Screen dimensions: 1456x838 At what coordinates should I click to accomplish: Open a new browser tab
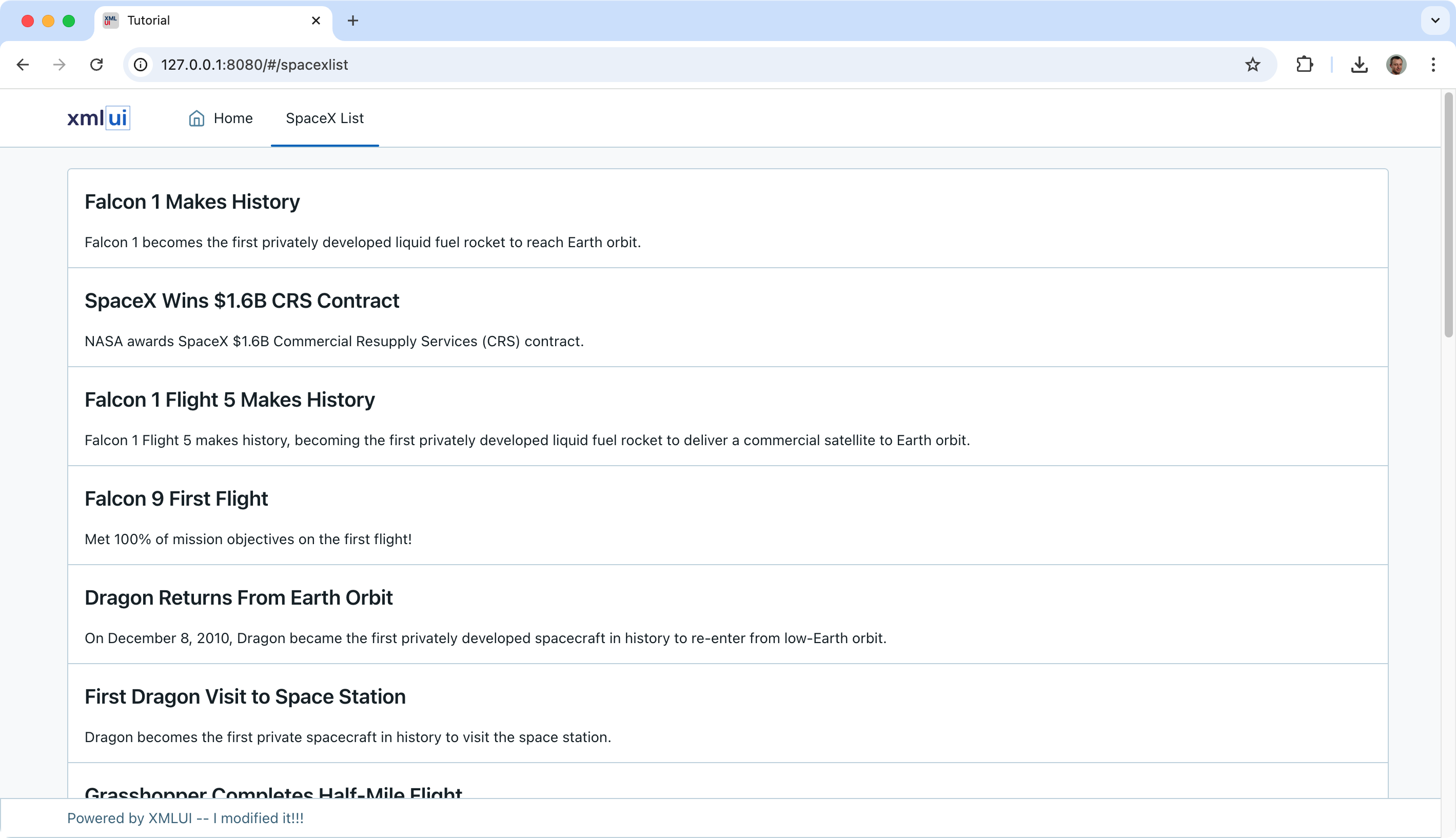coord(353,21)
